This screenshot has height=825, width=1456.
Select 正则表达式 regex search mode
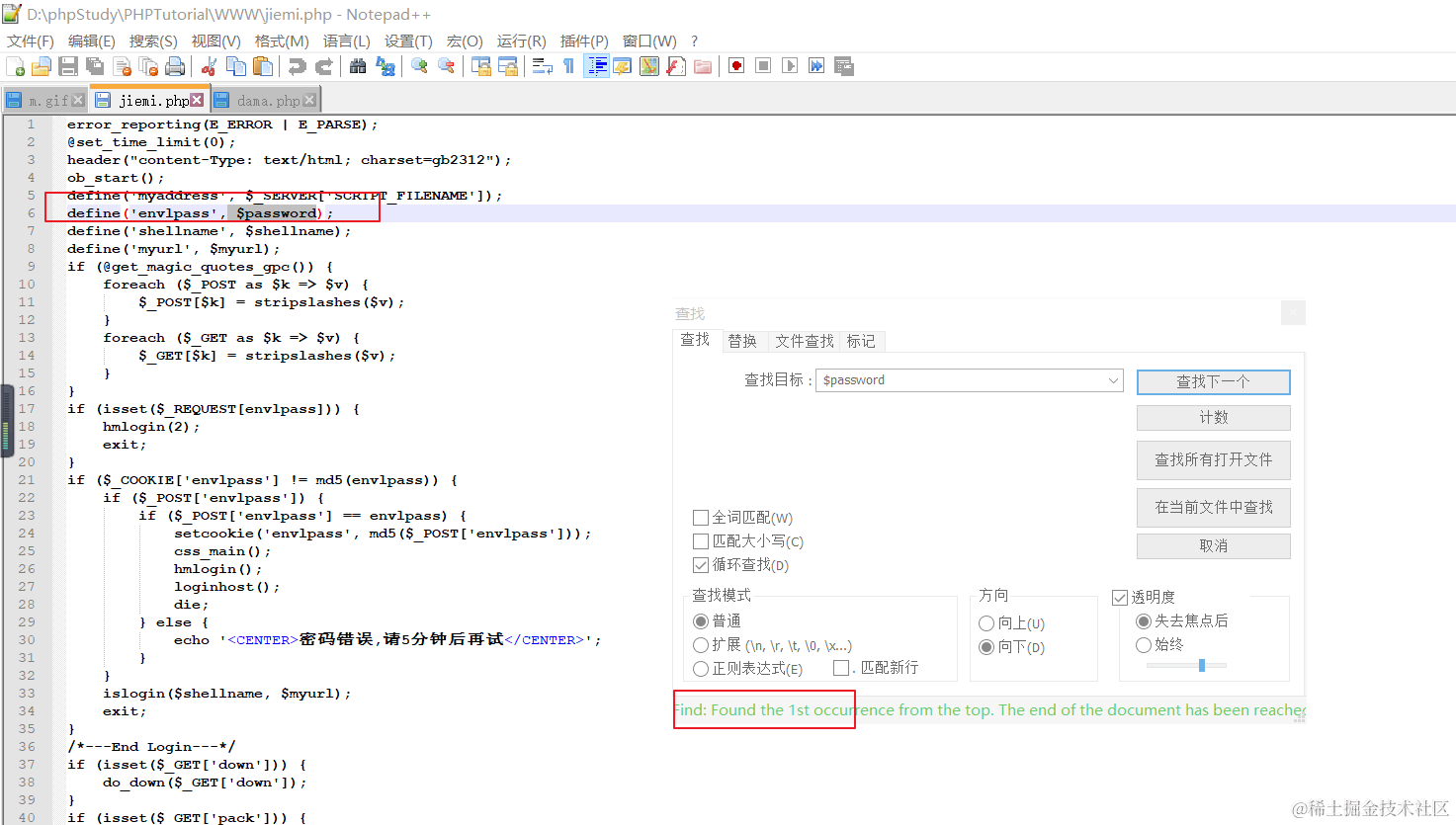(x=701, y=668)
